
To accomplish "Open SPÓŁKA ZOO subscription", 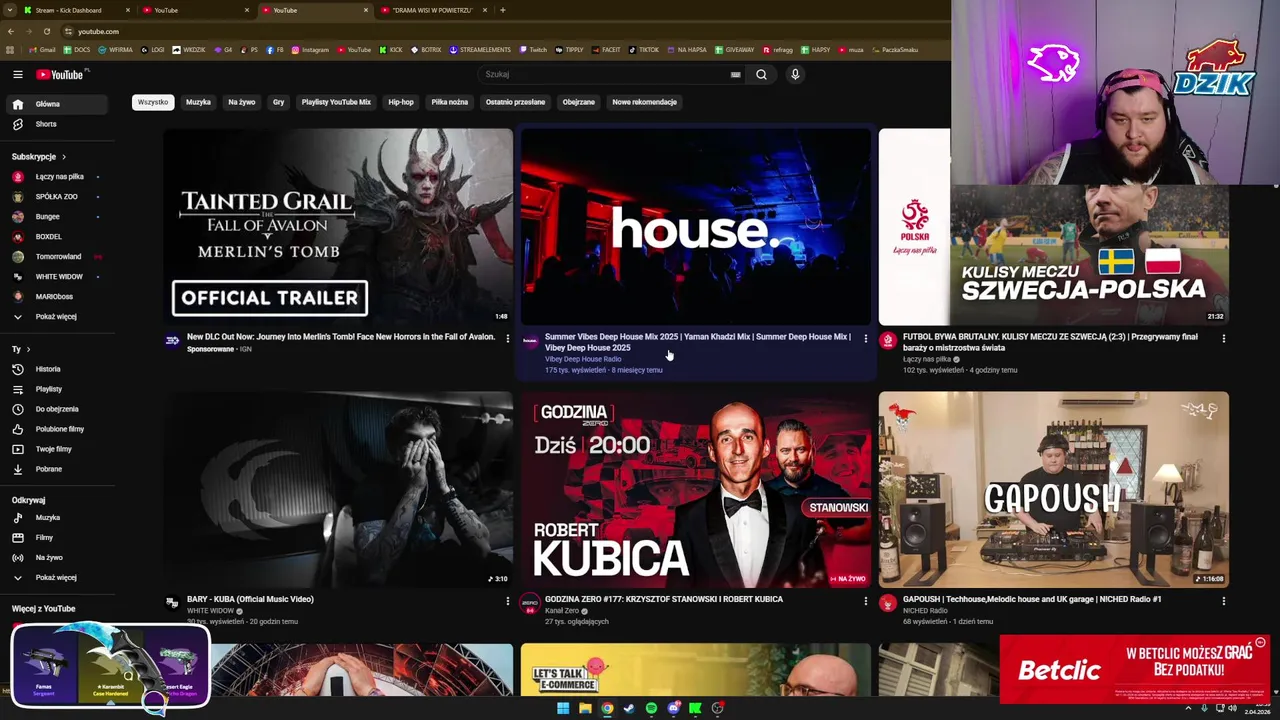I will [56, 197].
